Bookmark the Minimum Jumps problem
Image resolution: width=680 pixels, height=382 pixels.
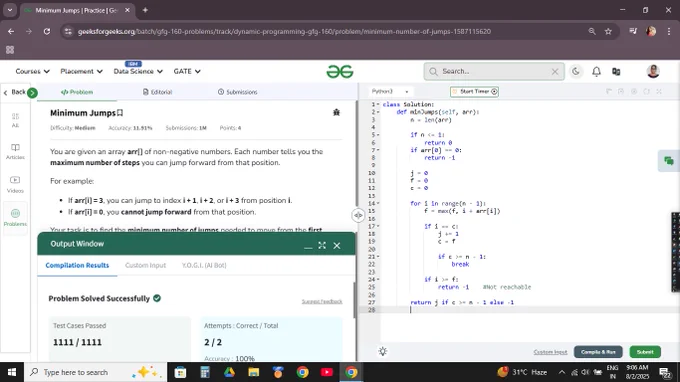[x=120, y=113]
